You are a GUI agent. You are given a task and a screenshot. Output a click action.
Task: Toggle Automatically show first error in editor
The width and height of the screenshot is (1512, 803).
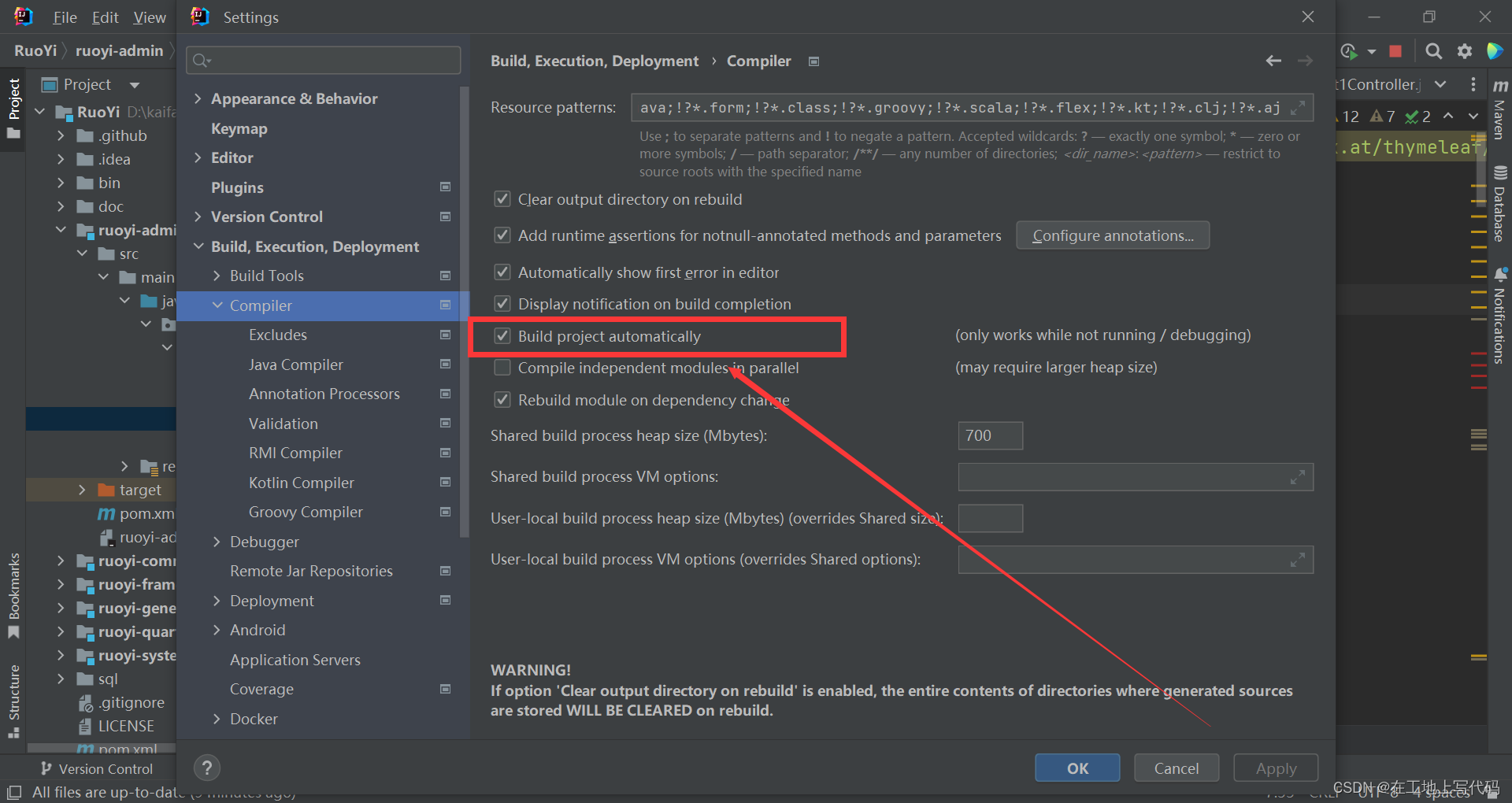502,272
